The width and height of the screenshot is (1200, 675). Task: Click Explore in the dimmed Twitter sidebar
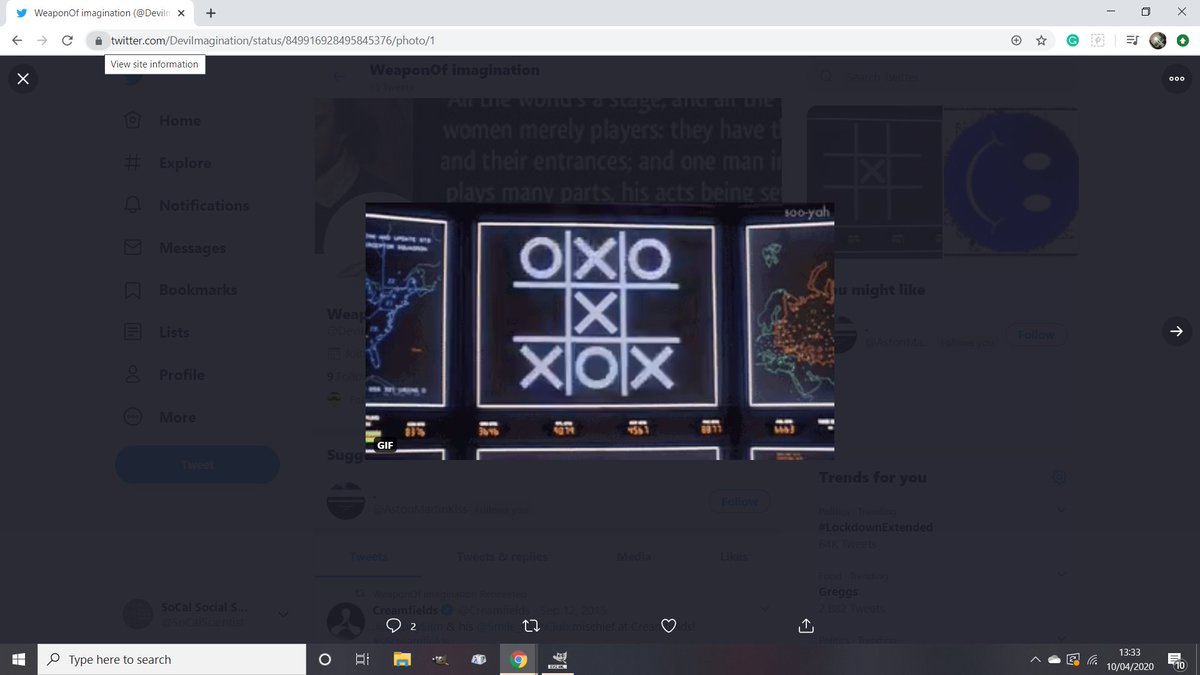tap(167, 163)
